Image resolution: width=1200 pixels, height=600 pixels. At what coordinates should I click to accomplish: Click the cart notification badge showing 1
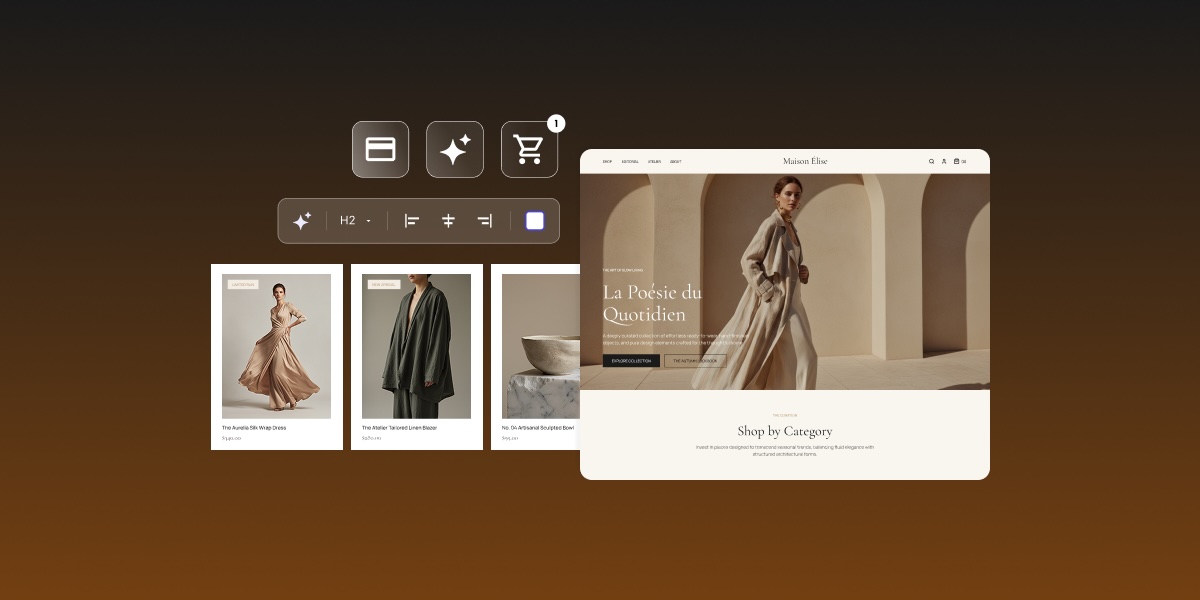click(x=556, y=124)
